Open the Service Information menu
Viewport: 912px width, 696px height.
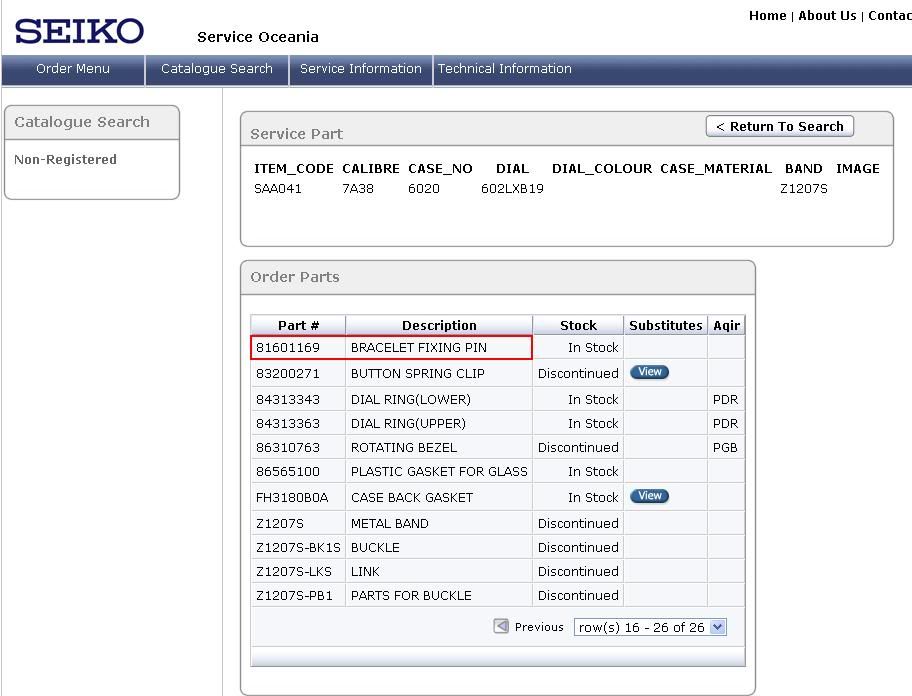point(361,69)
